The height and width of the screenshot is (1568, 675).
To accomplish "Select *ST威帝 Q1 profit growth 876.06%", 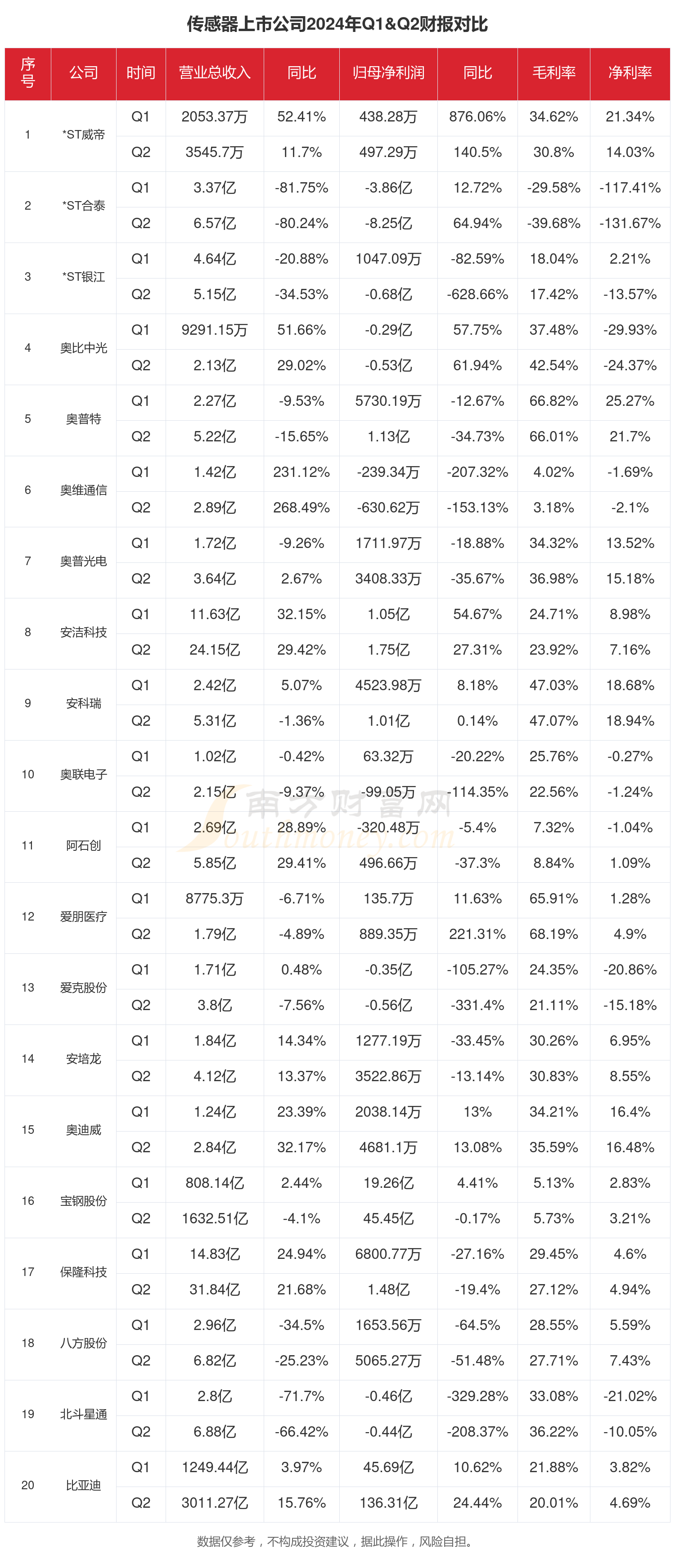I will pos(477,117).
